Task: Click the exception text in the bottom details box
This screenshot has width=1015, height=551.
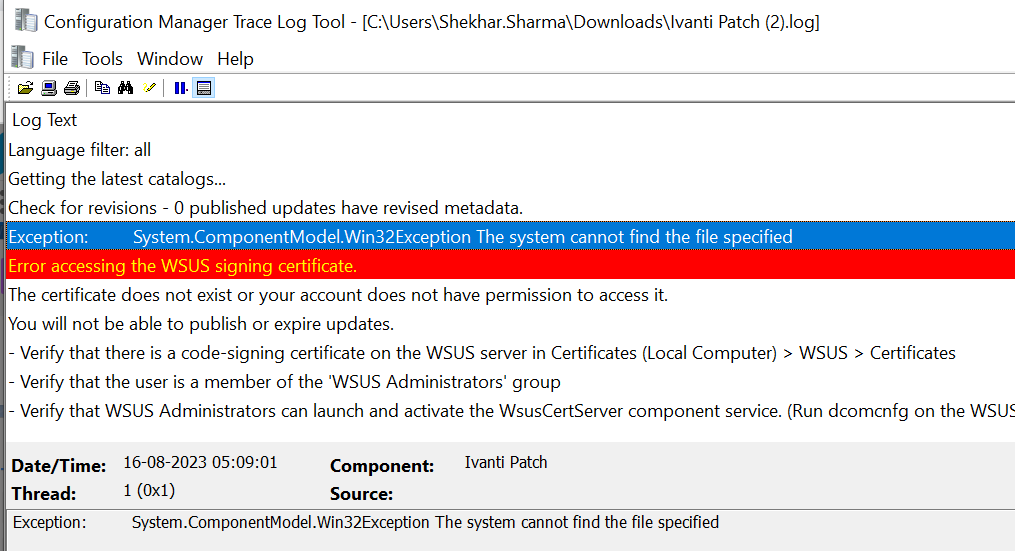Action: (x=425, y=522)
